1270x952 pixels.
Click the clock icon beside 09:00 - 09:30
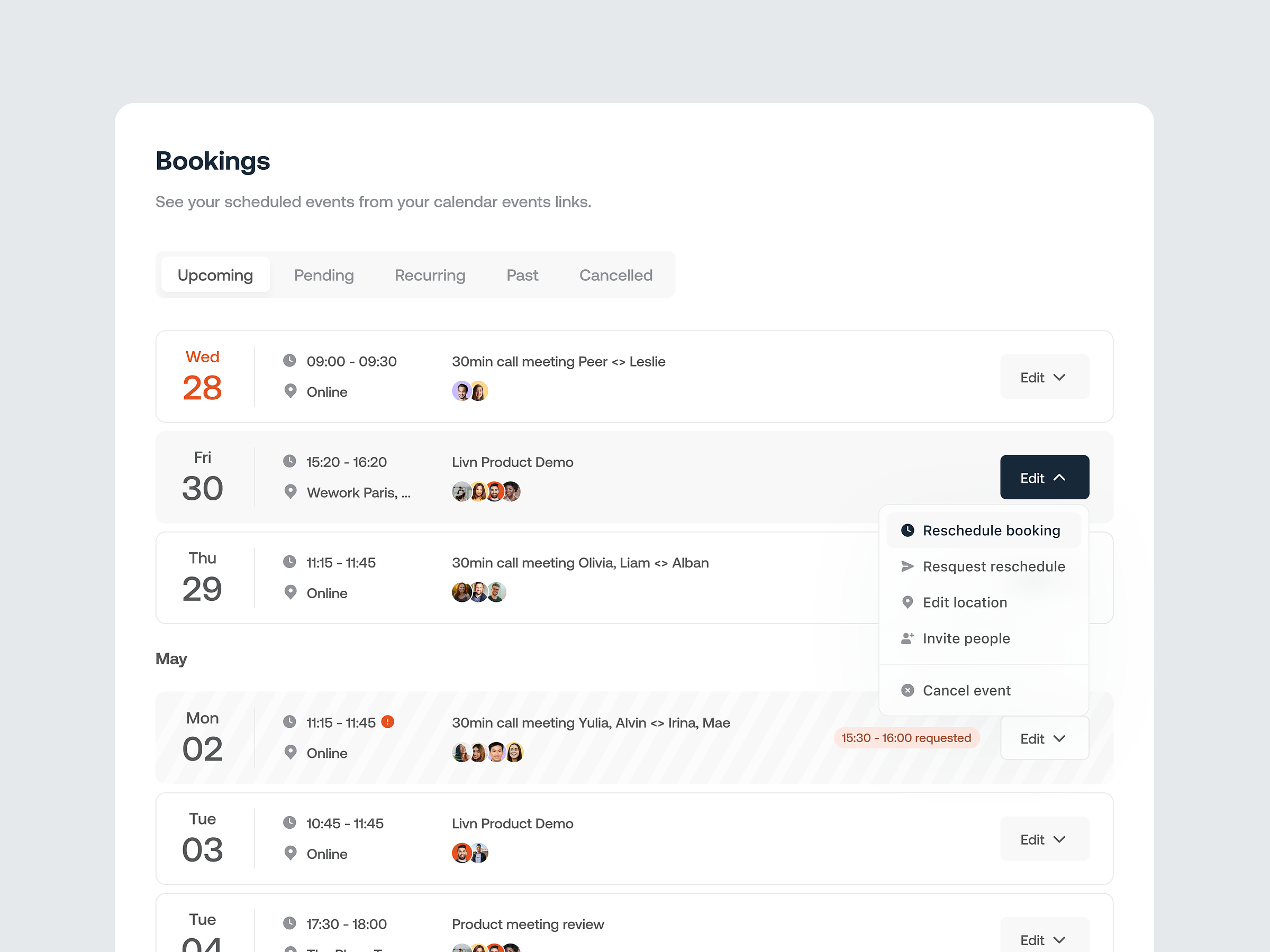click(291, 360)
